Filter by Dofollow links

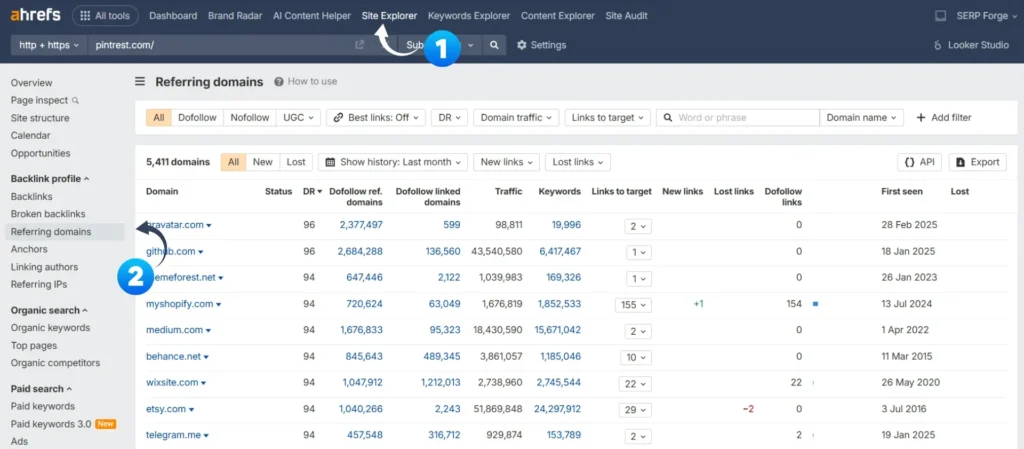point(197,117)
